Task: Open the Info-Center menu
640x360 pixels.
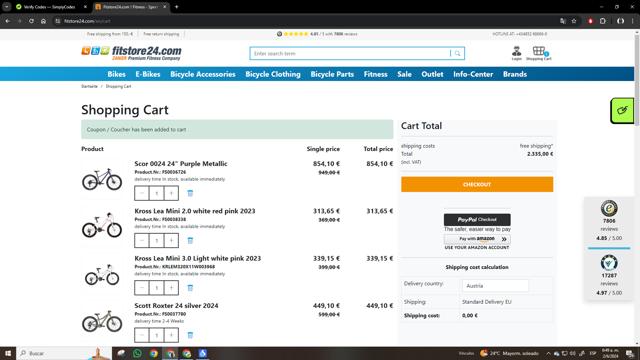Action: tap(473, 74)
